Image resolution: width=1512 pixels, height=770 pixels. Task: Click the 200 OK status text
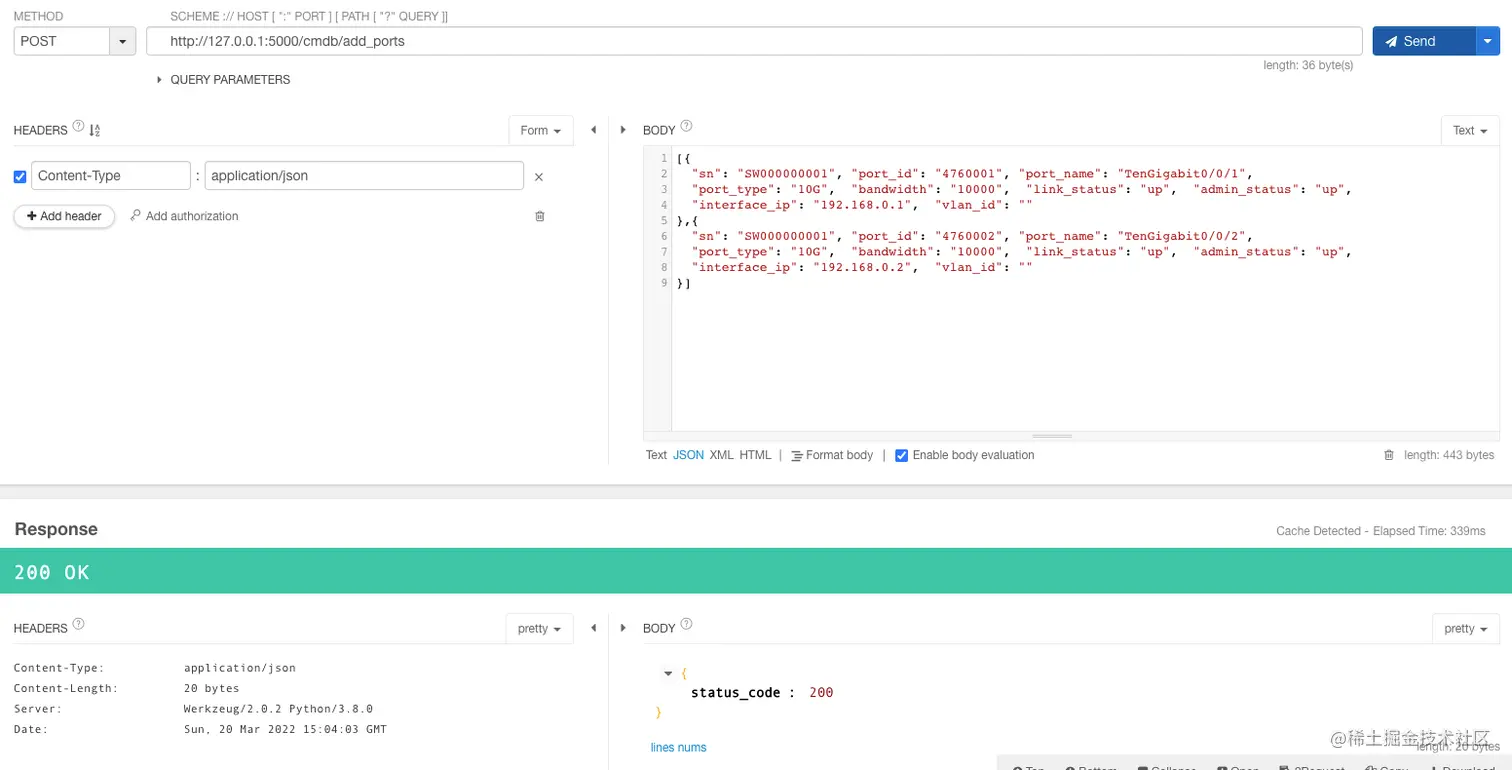52,572
